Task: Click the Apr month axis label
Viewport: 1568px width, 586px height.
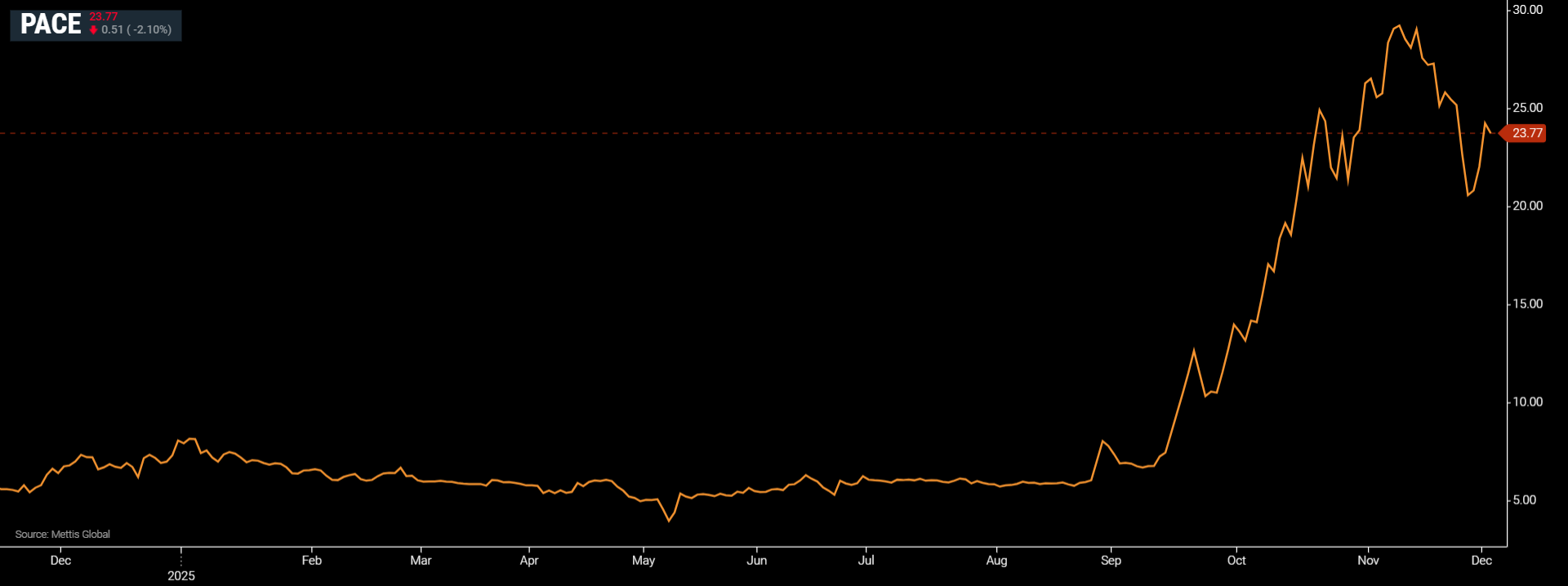Action: (529, 561)
